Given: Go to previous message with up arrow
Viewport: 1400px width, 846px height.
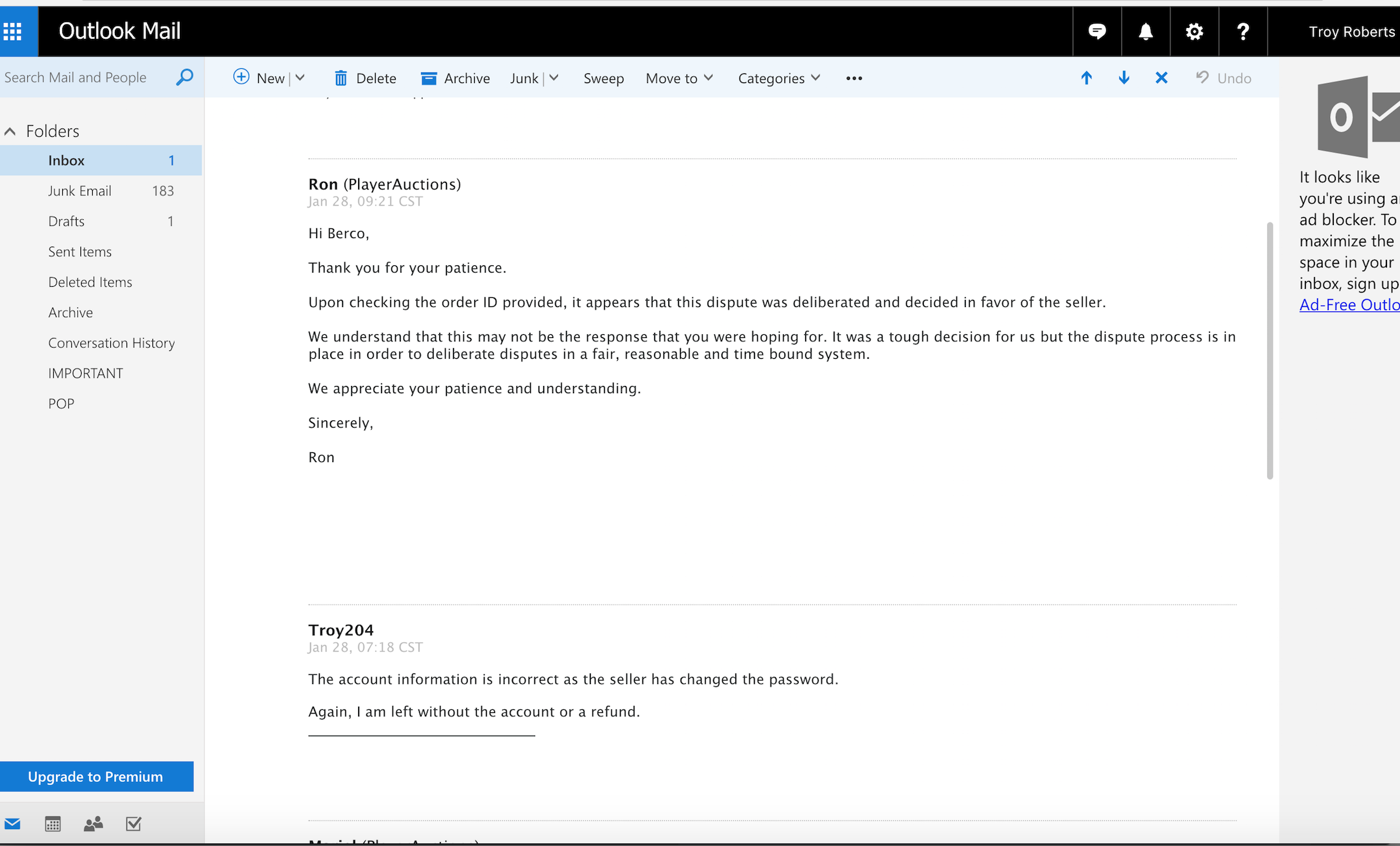Looking at the screenshot, I should coord(1086,78).
